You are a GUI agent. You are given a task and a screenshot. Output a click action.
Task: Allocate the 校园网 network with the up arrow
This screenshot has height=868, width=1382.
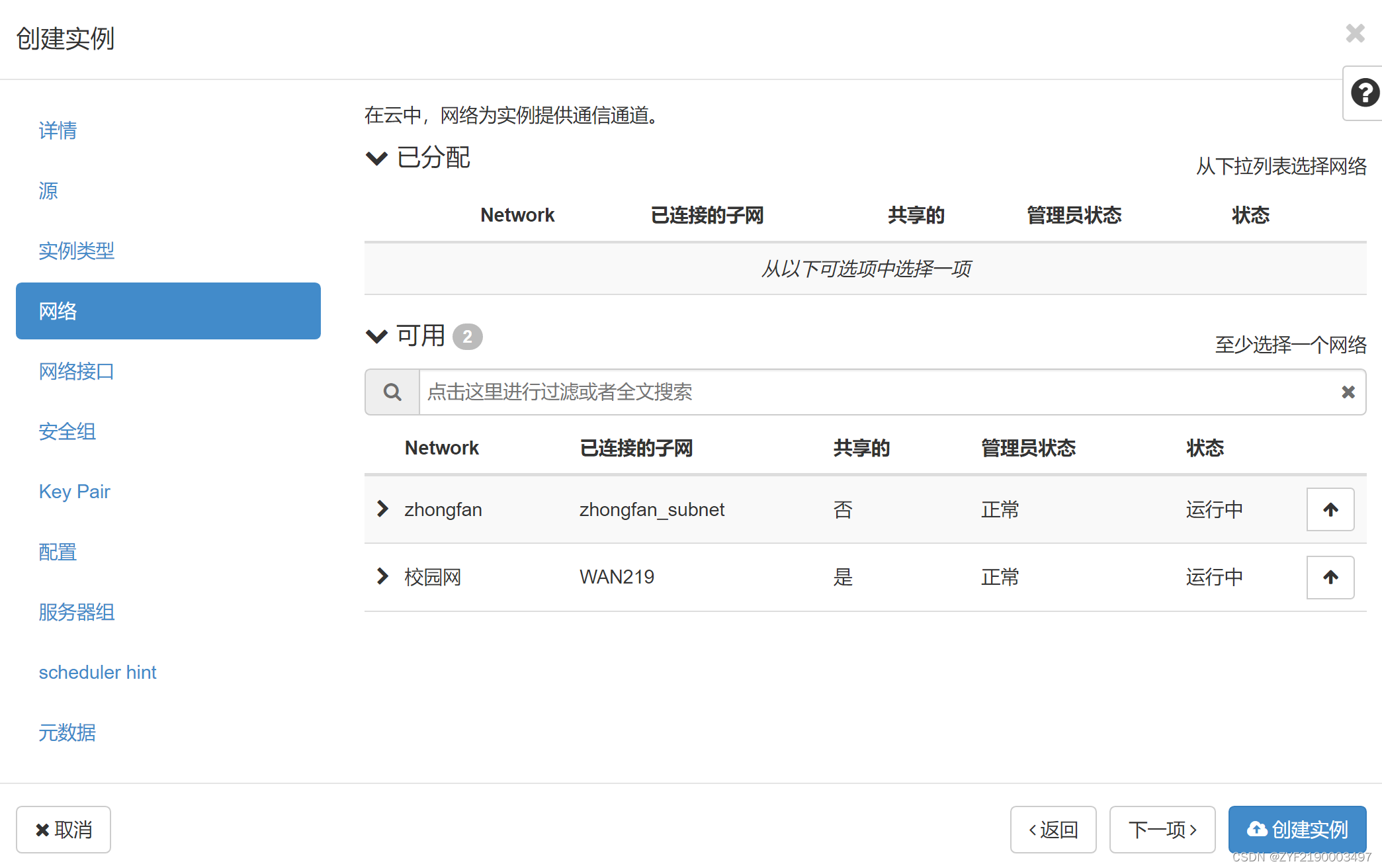(1330, 577)
